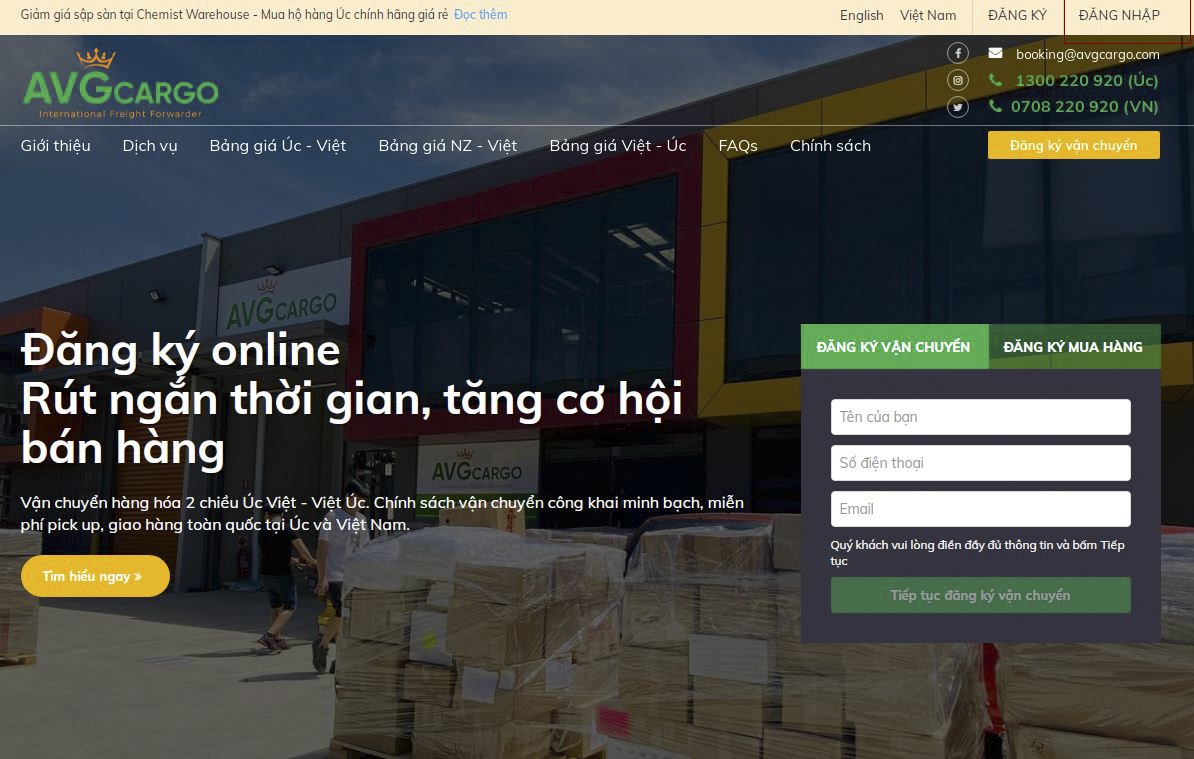
Task: Open the Giới thiệu menu
Action: [x=55, y=145]
